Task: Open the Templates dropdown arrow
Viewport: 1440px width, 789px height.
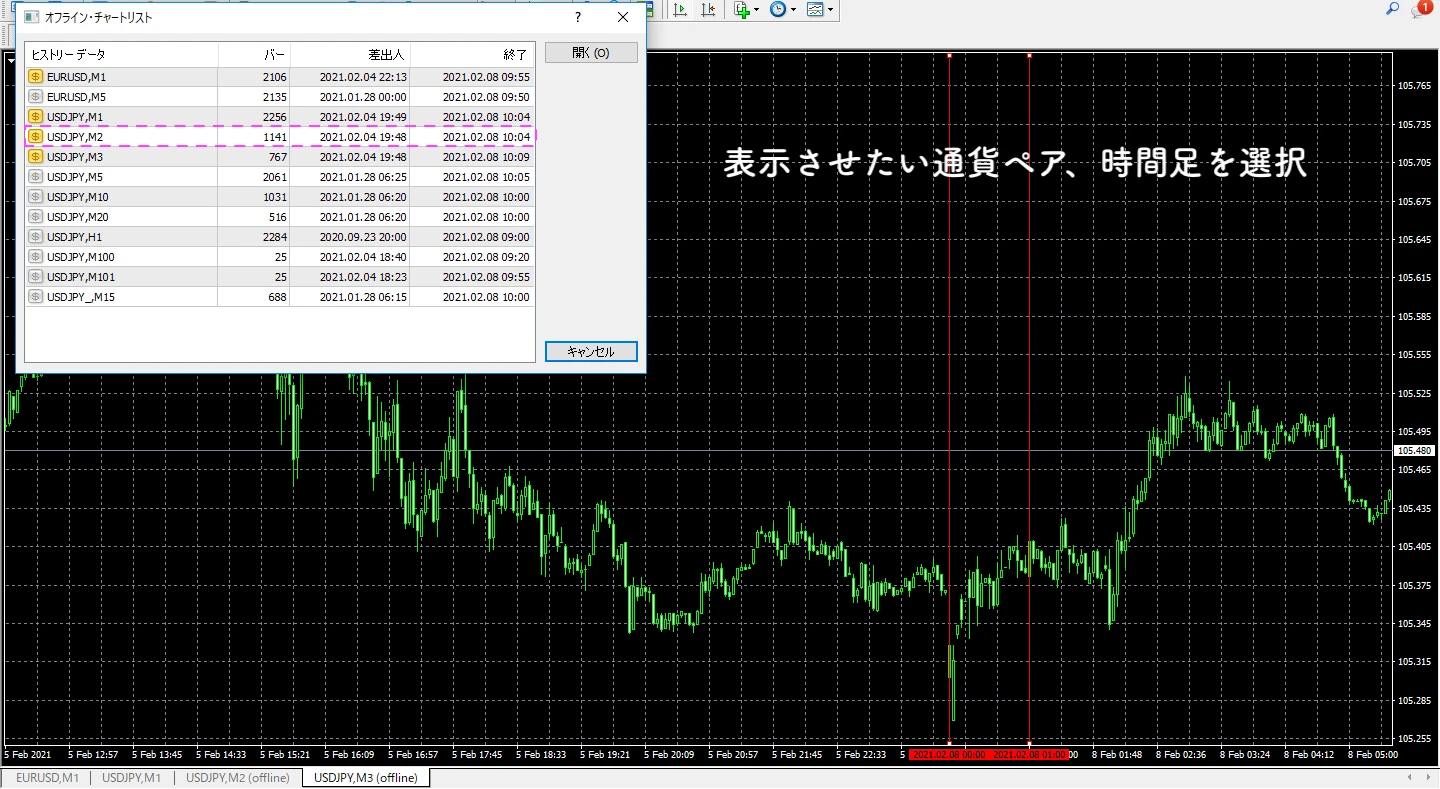Action: pyautogui.click(x=830, y=10)
